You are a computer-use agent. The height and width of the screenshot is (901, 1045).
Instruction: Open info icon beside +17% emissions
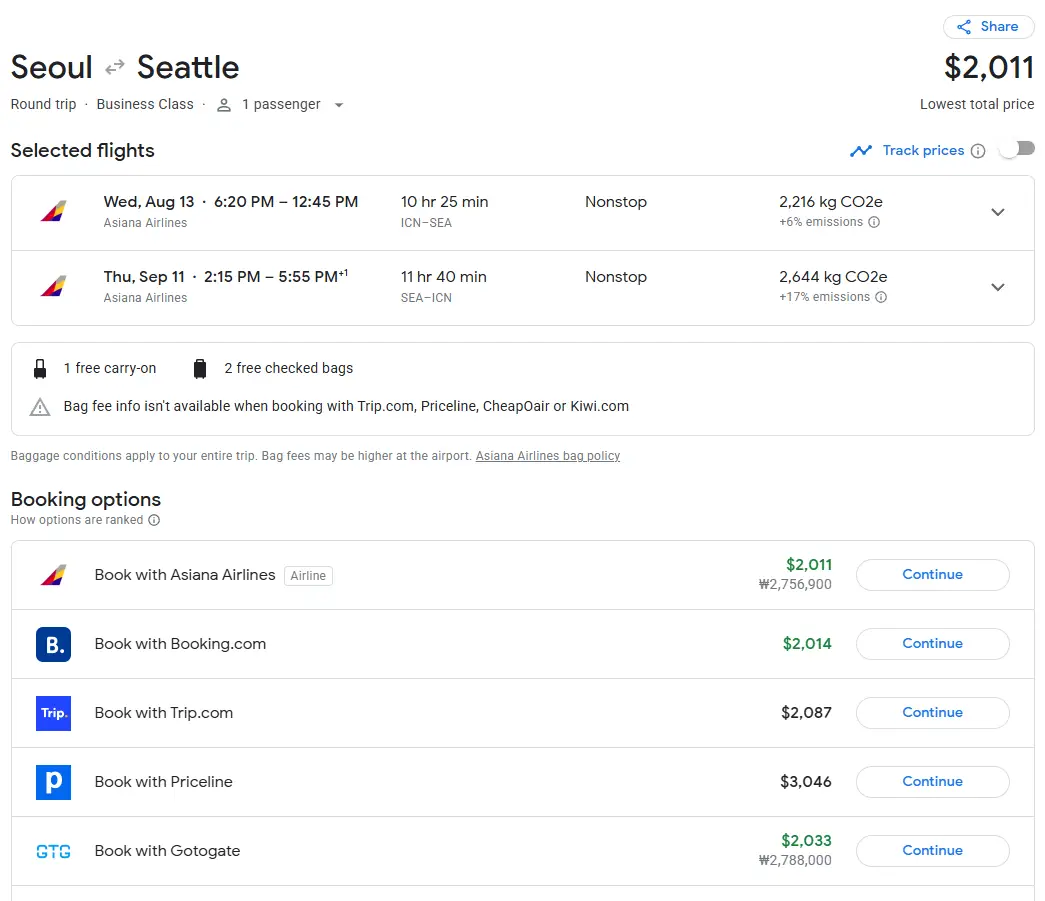pos(880,297)
